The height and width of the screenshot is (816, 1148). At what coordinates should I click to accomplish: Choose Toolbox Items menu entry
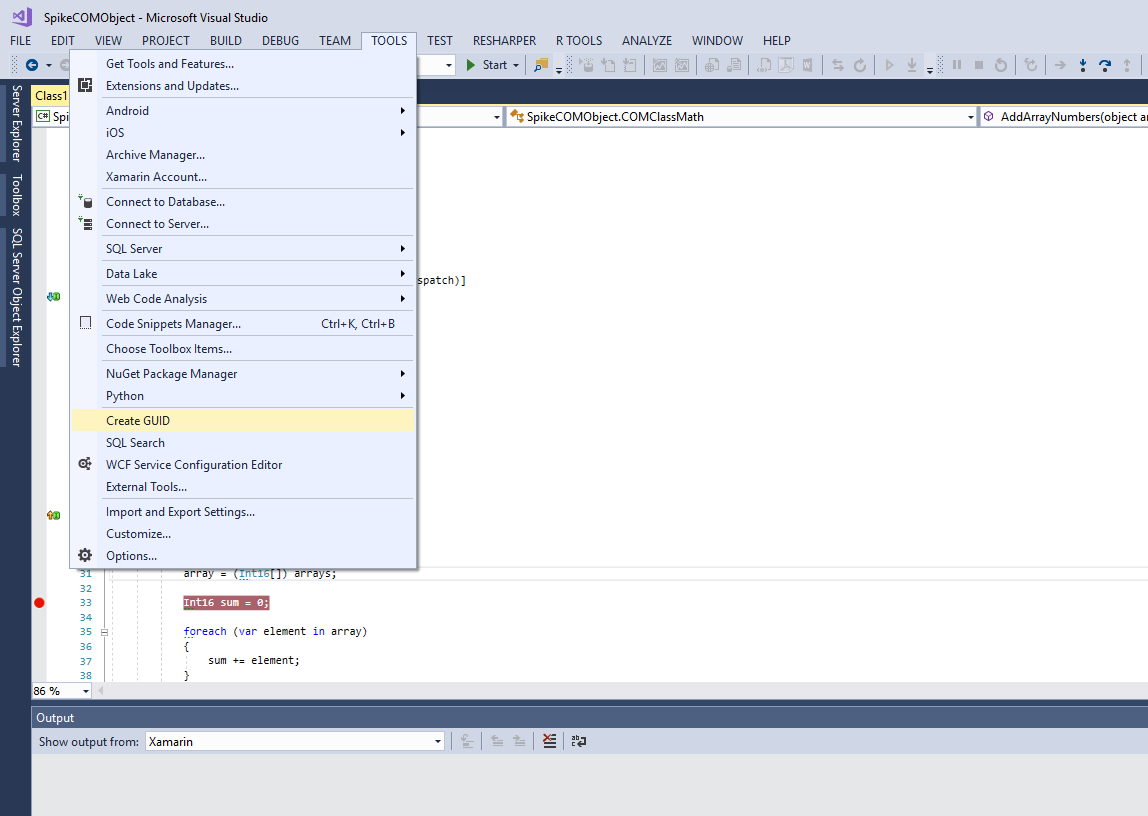click(243, 349)
